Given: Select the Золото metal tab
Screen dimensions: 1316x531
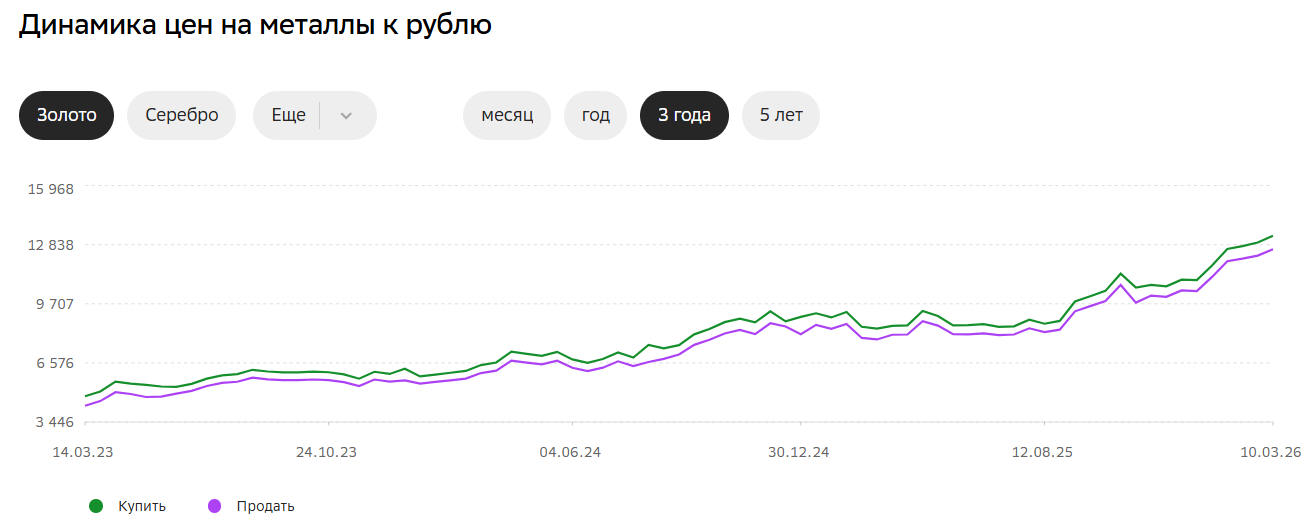Looking at the screenshot, I should [x=67, y=115].
